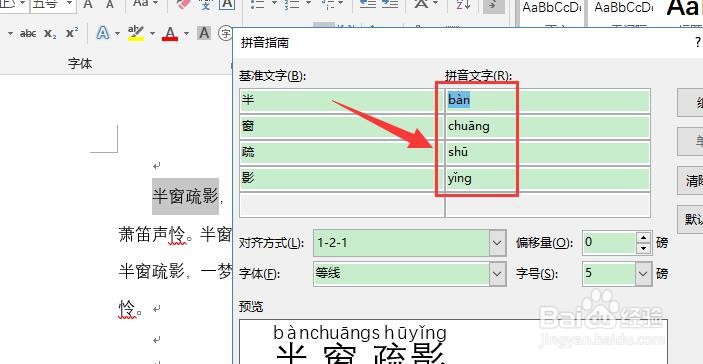Click the 偏移量 offset field showing 0
Screen dimensions: 703x364
pos(609,243)
